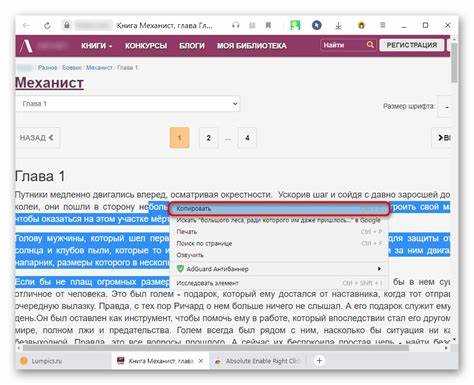
Task: Choose Исследовать элемент menu entry
Action: pyautogui.click(x=279, y=283)
